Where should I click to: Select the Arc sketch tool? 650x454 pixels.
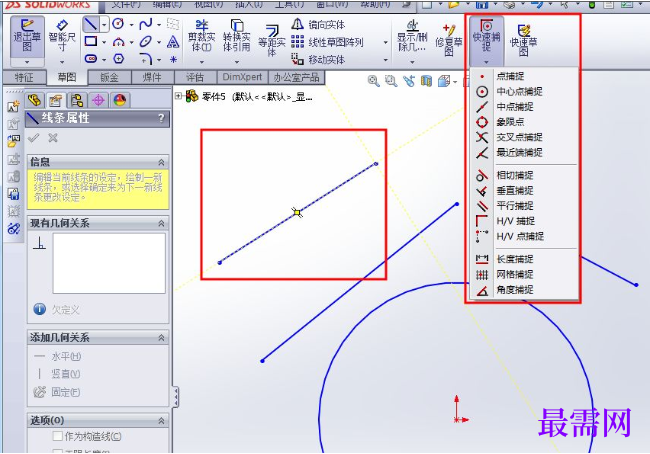coord(119,41)
